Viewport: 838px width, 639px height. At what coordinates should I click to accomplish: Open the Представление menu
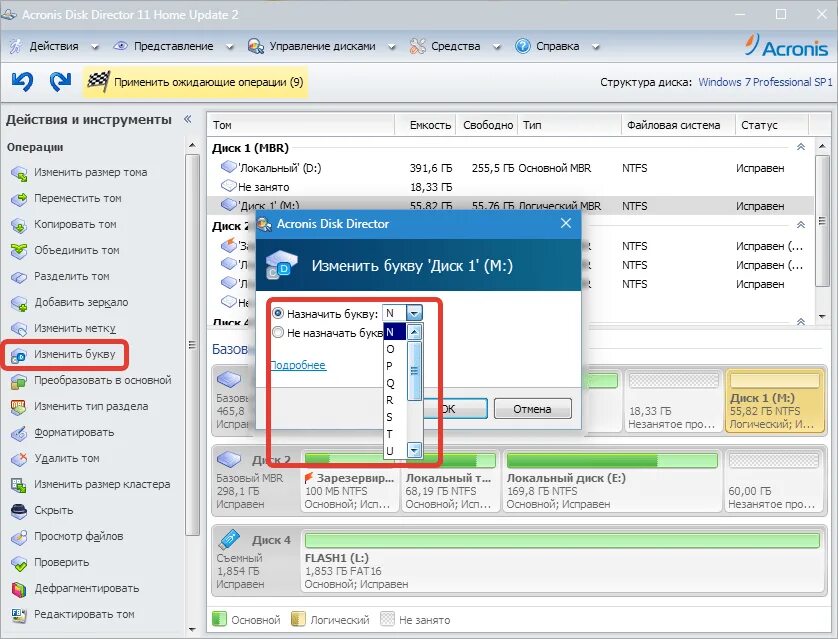pyautogui.click(x=173, y=46)
